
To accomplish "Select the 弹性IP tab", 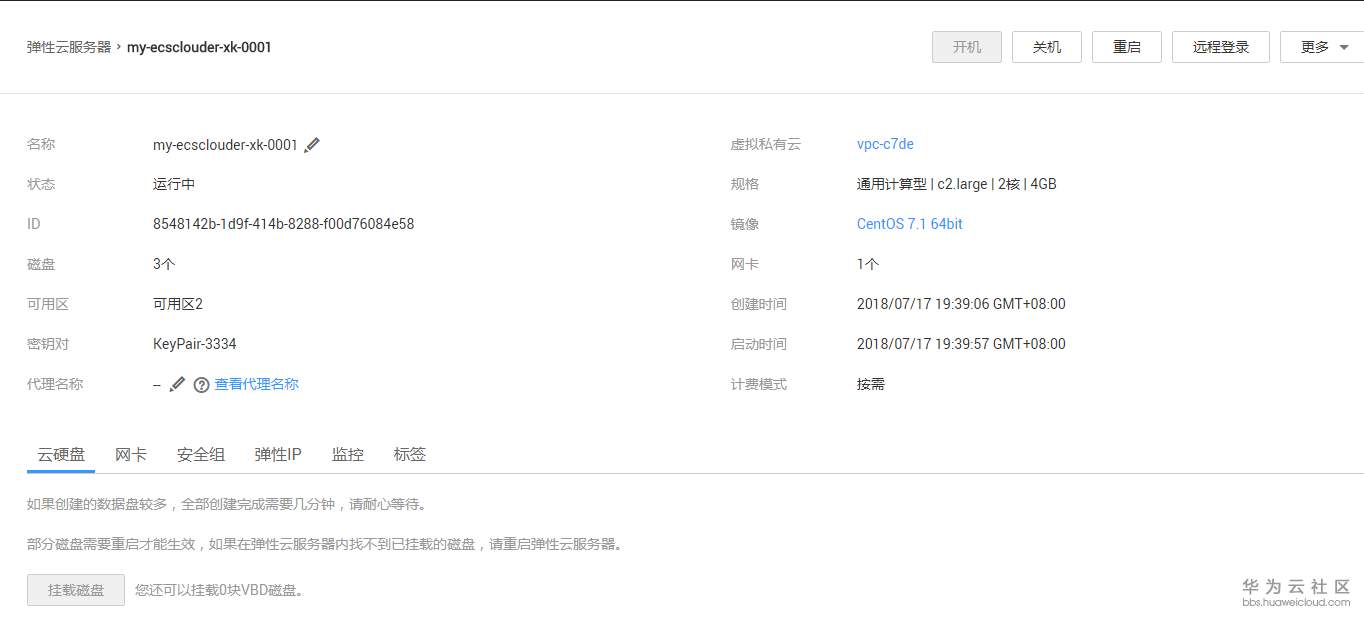I will 277,454.
